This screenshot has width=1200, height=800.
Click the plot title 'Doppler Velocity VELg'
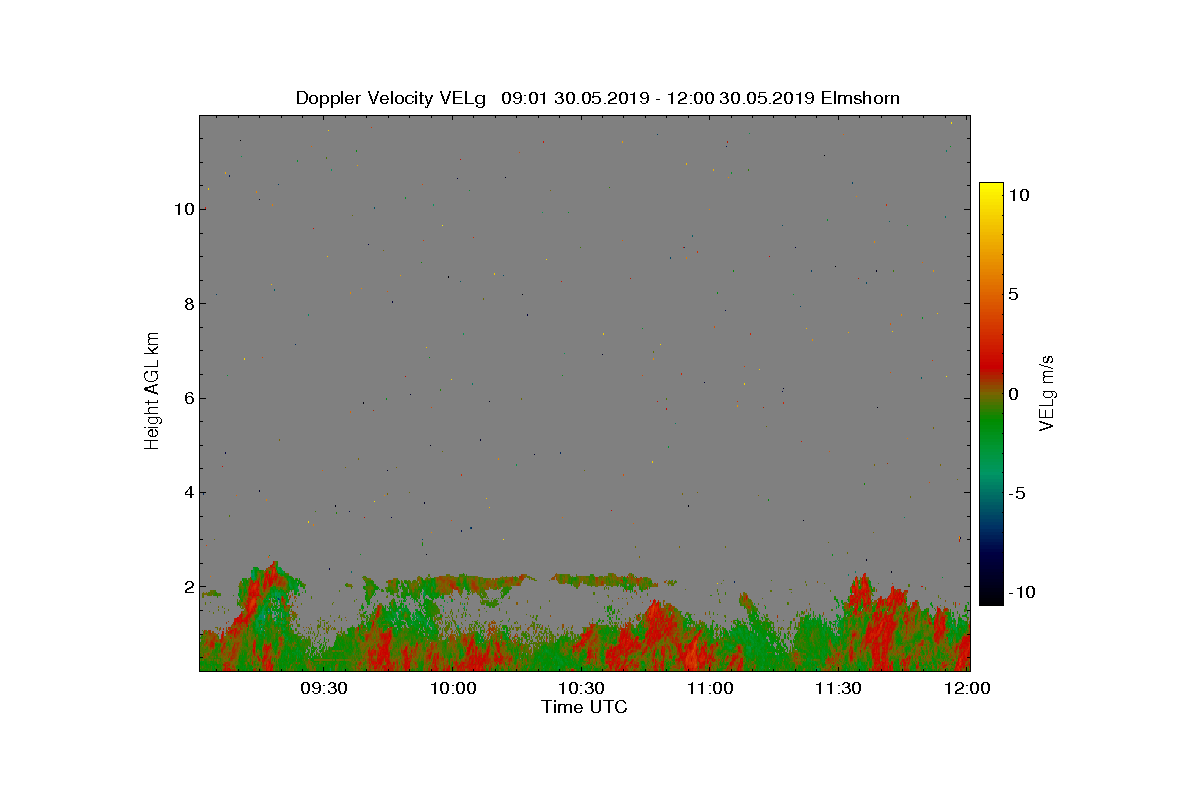tap(390, 98)
